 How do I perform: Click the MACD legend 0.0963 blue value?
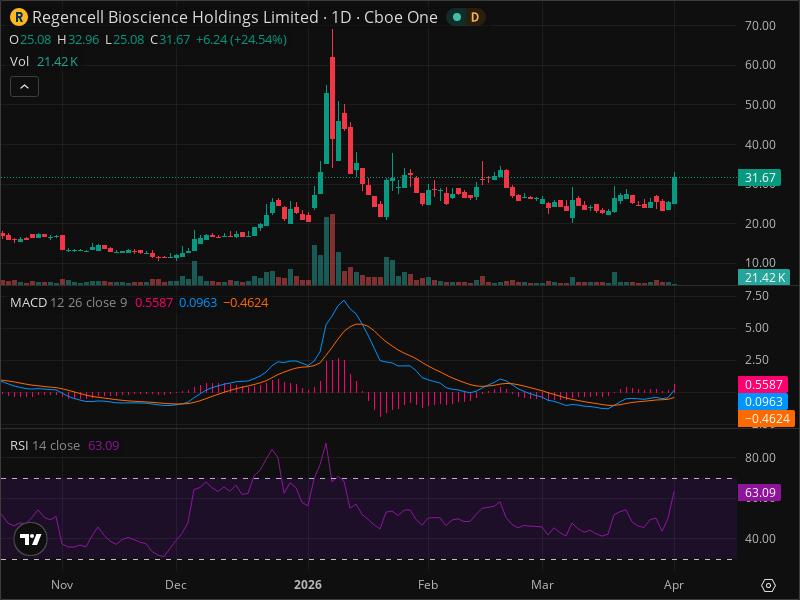(198, 303)
